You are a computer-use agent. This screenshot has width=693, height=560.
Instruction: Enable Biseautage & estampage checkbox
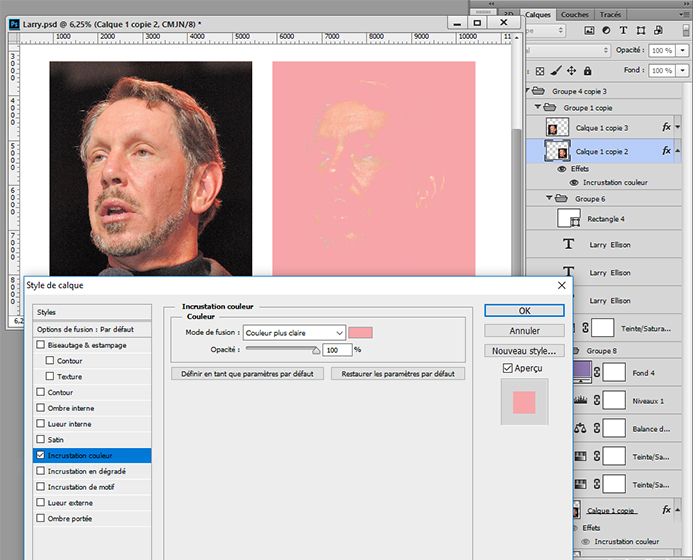click(41, 344)
